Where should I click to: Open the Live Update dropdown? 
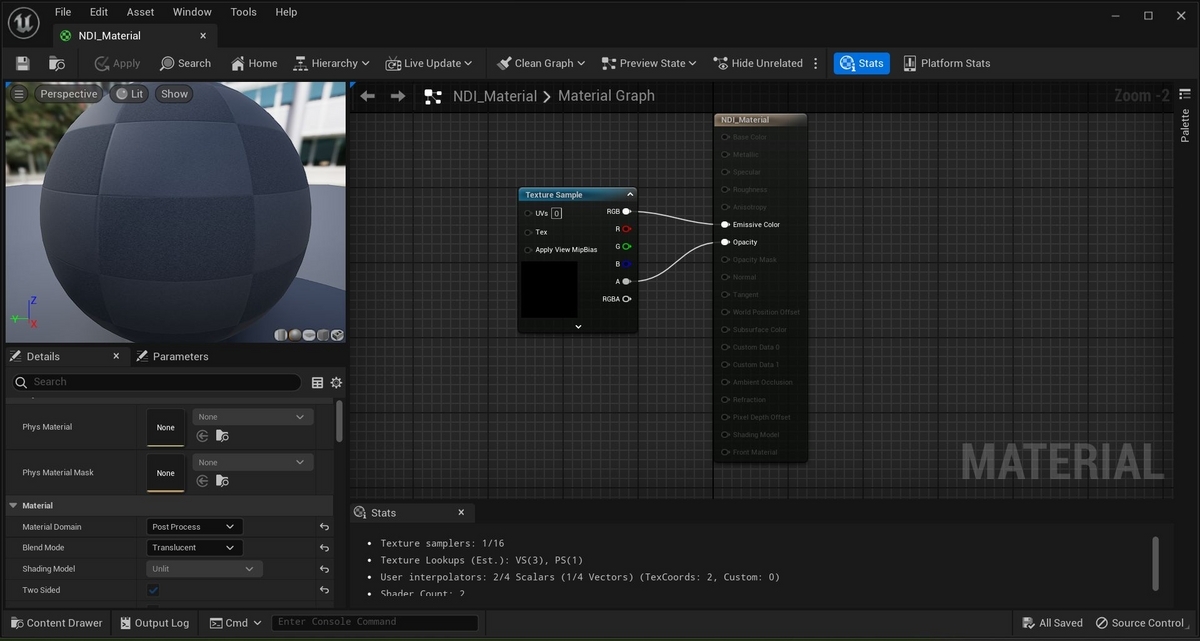point(429,63)
